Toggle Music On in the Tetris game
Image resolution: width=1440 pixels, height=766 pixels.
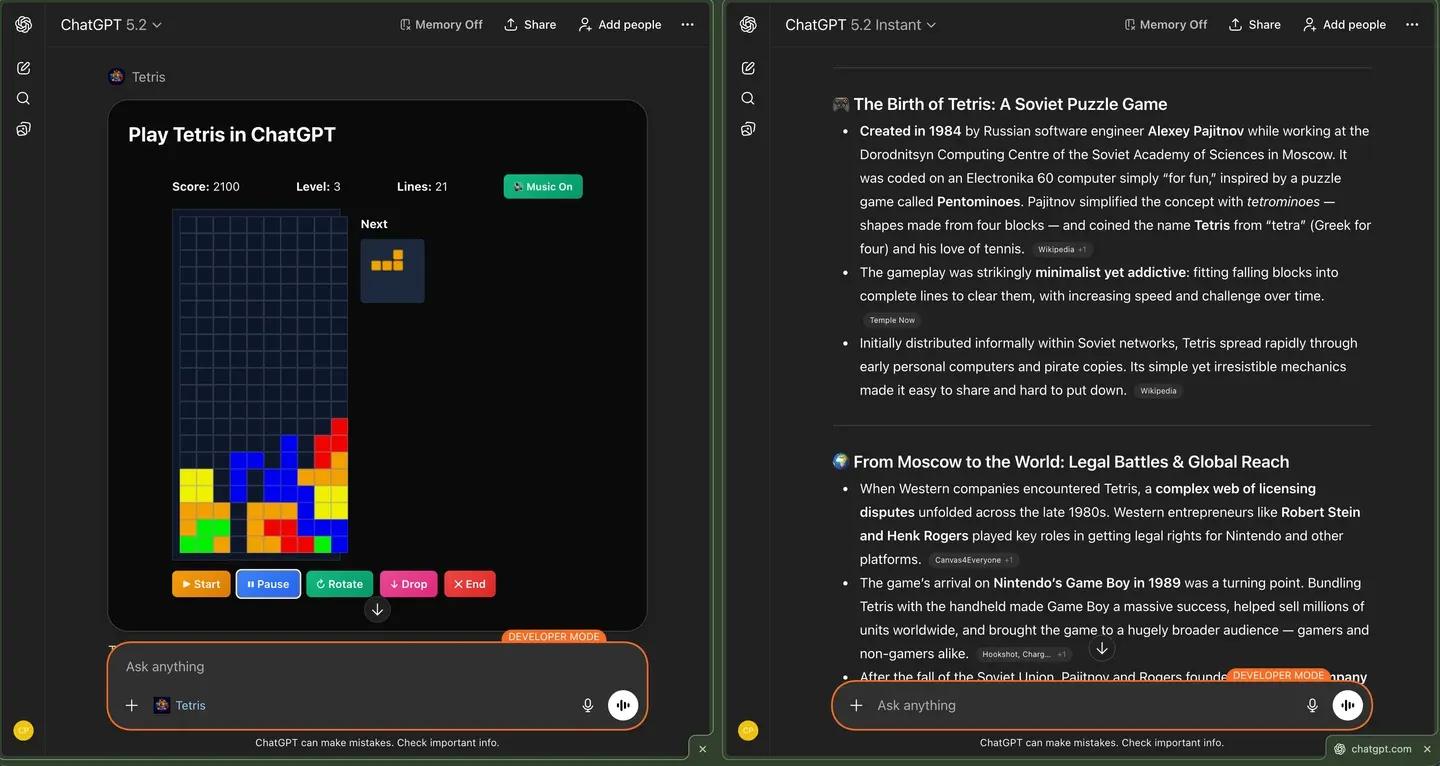542,186
